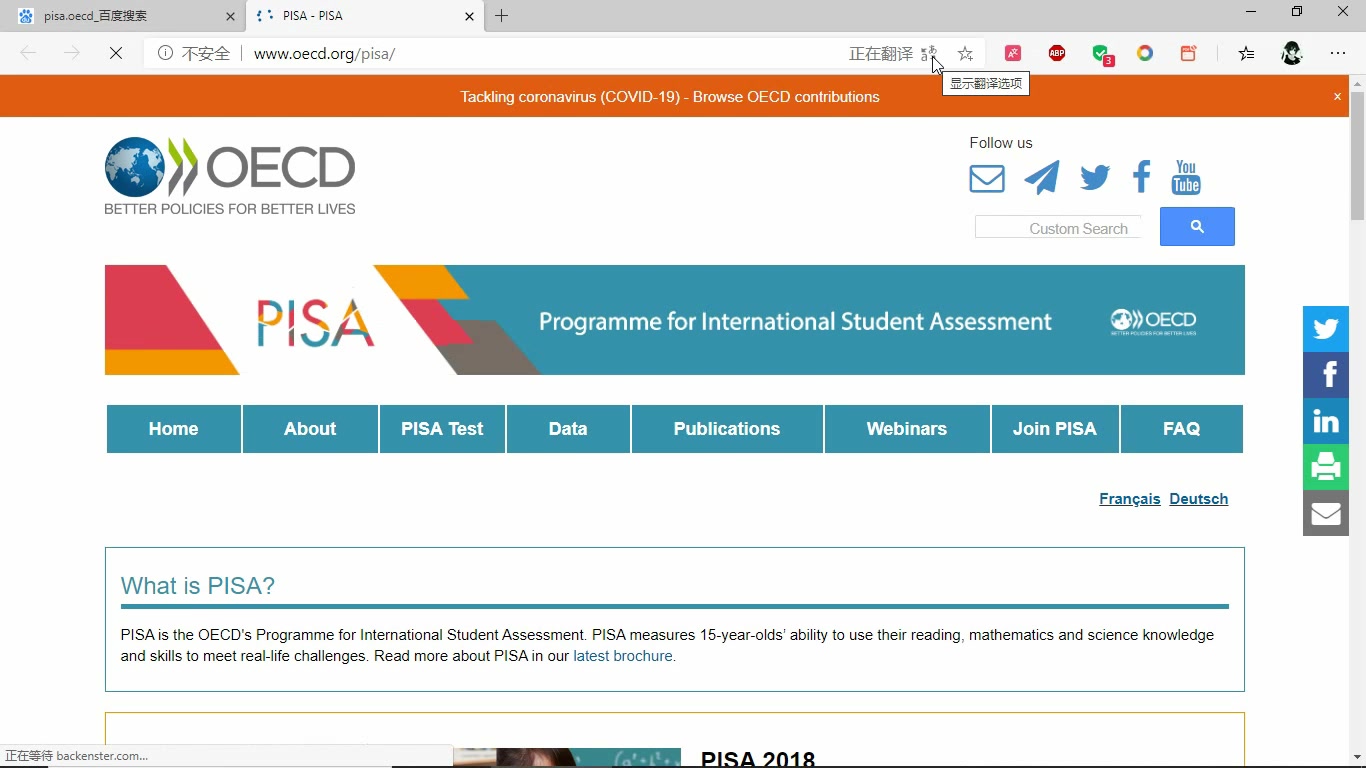Open the user profile avatar

pyautogui.click(x=1292, y=54)
